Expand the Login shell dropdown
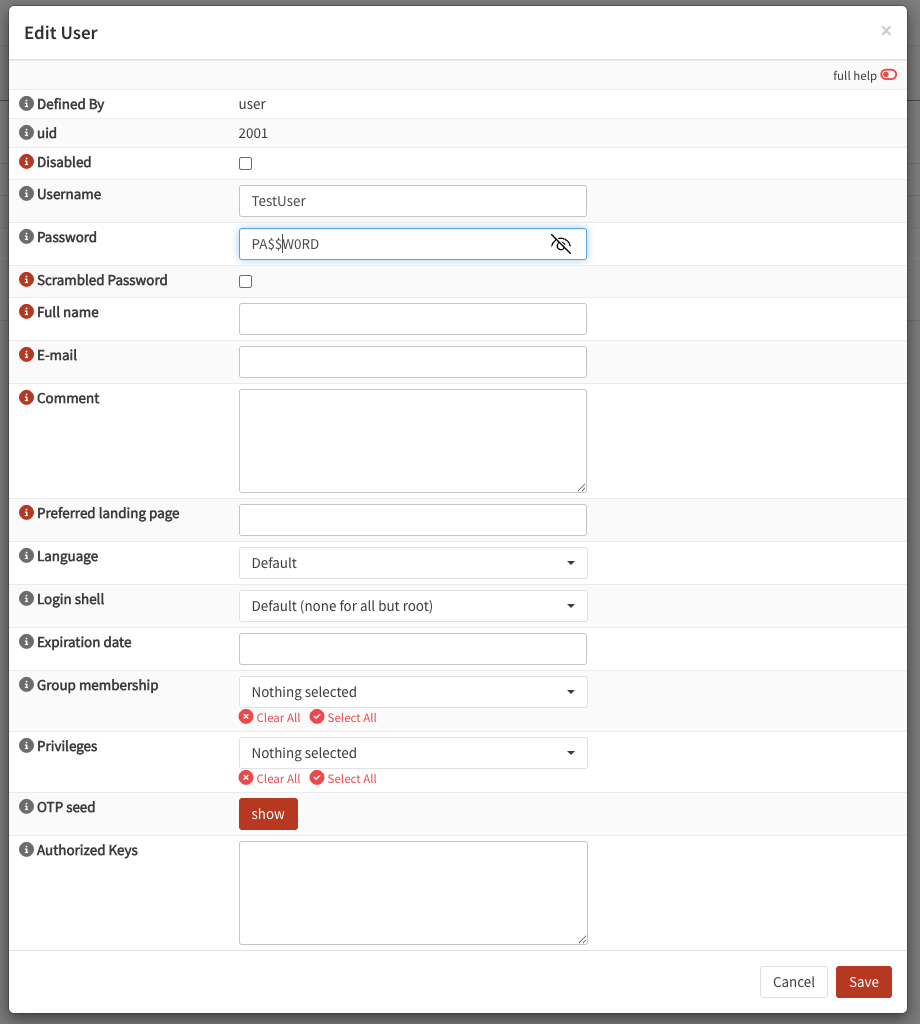Viewport: 920px width, 1024px height. click(412, 606)
